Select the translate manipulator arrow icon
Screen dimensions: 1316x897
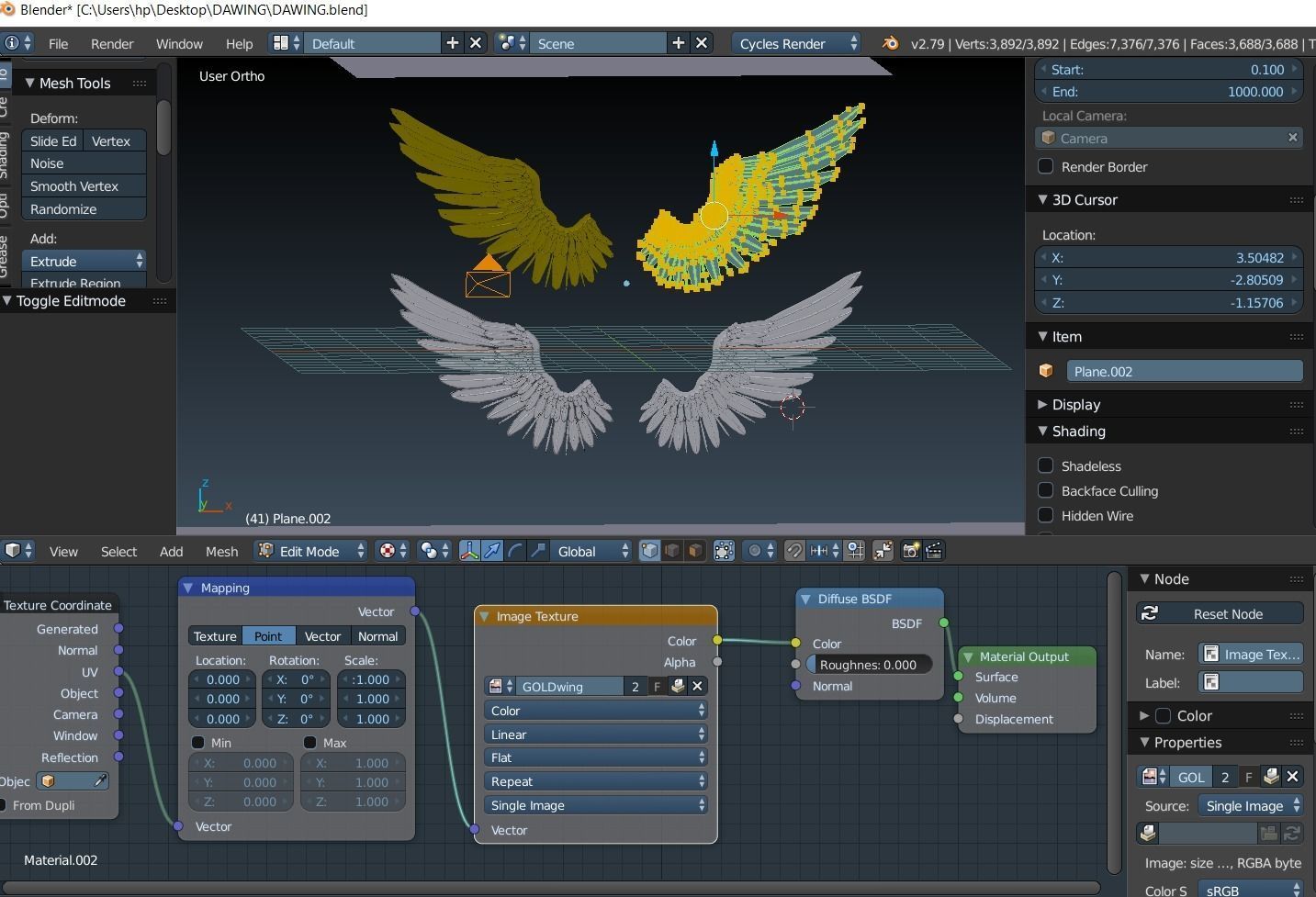pyautogui.click(x=492, y=551)
